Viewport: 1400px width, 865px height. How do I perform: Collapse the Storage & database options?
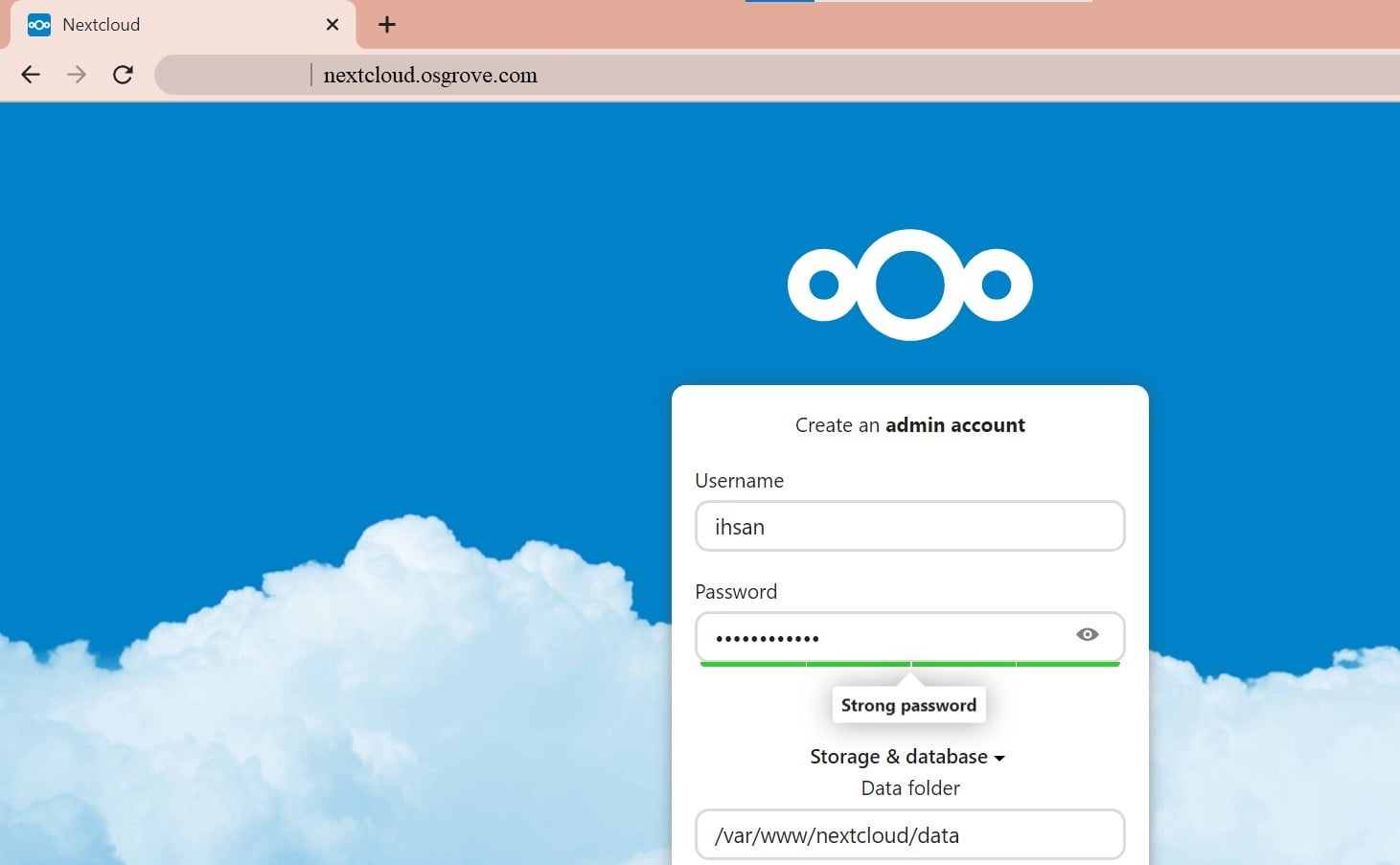[907, 757]
